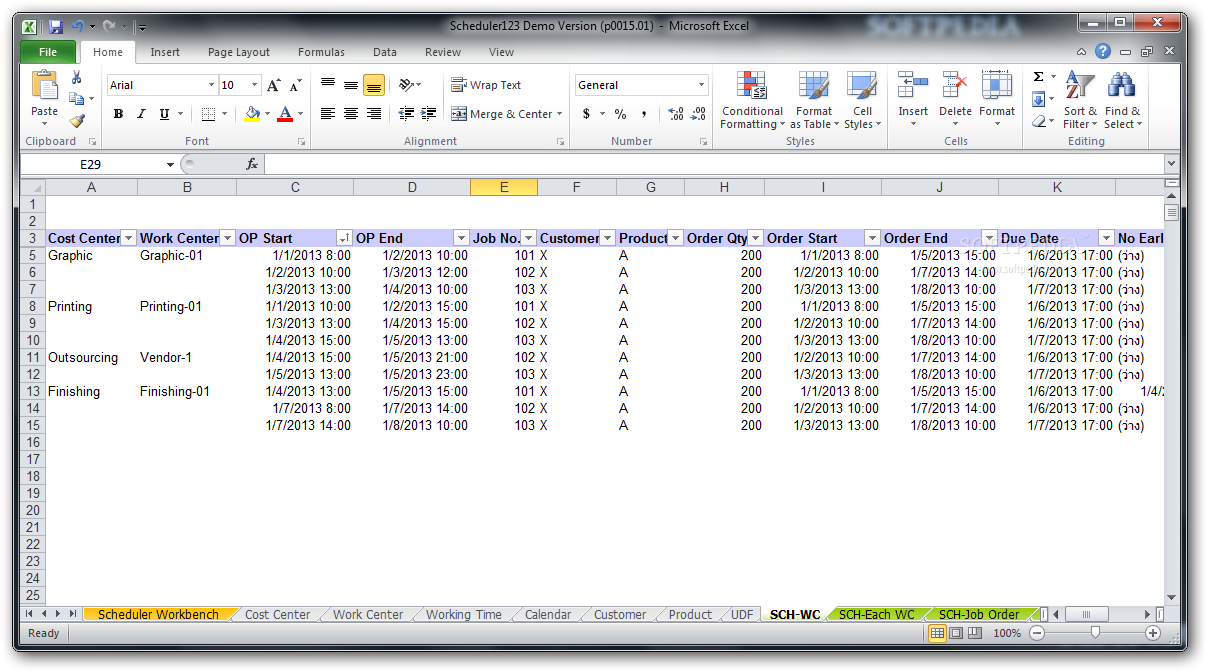Click Zoom In plus button
Image resolution: width=1208 pixels, height=672 pixels.
point(1153,633)
